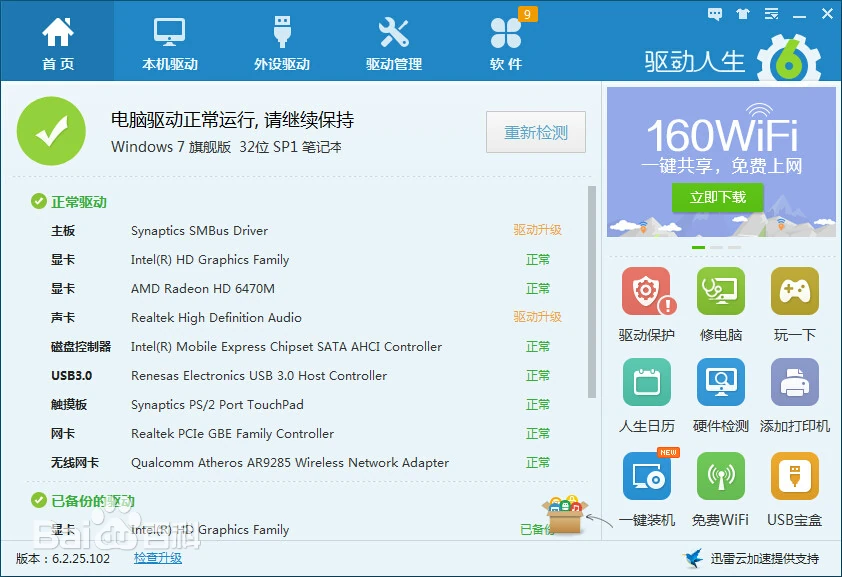Click 正常 status for SATA AHCI Controller
Screen dimensions: 842x577
coord(538,347)
